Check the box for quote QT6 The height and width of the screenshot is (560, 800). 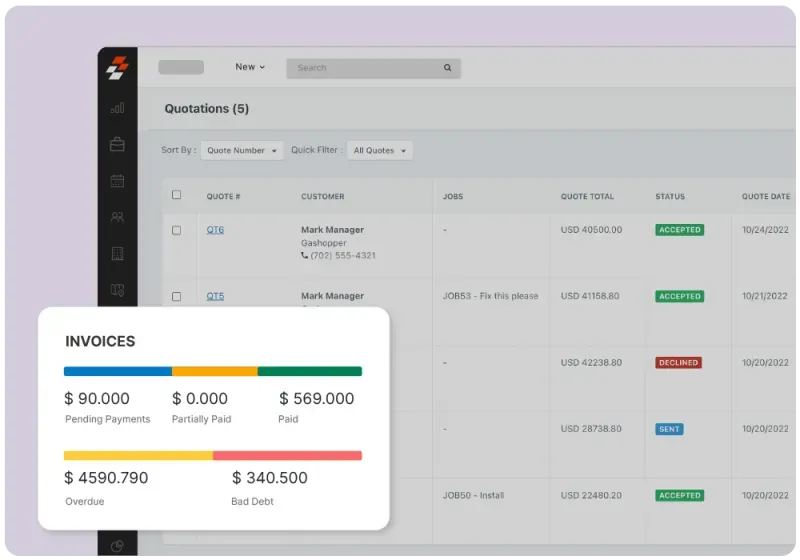point(177,230)
